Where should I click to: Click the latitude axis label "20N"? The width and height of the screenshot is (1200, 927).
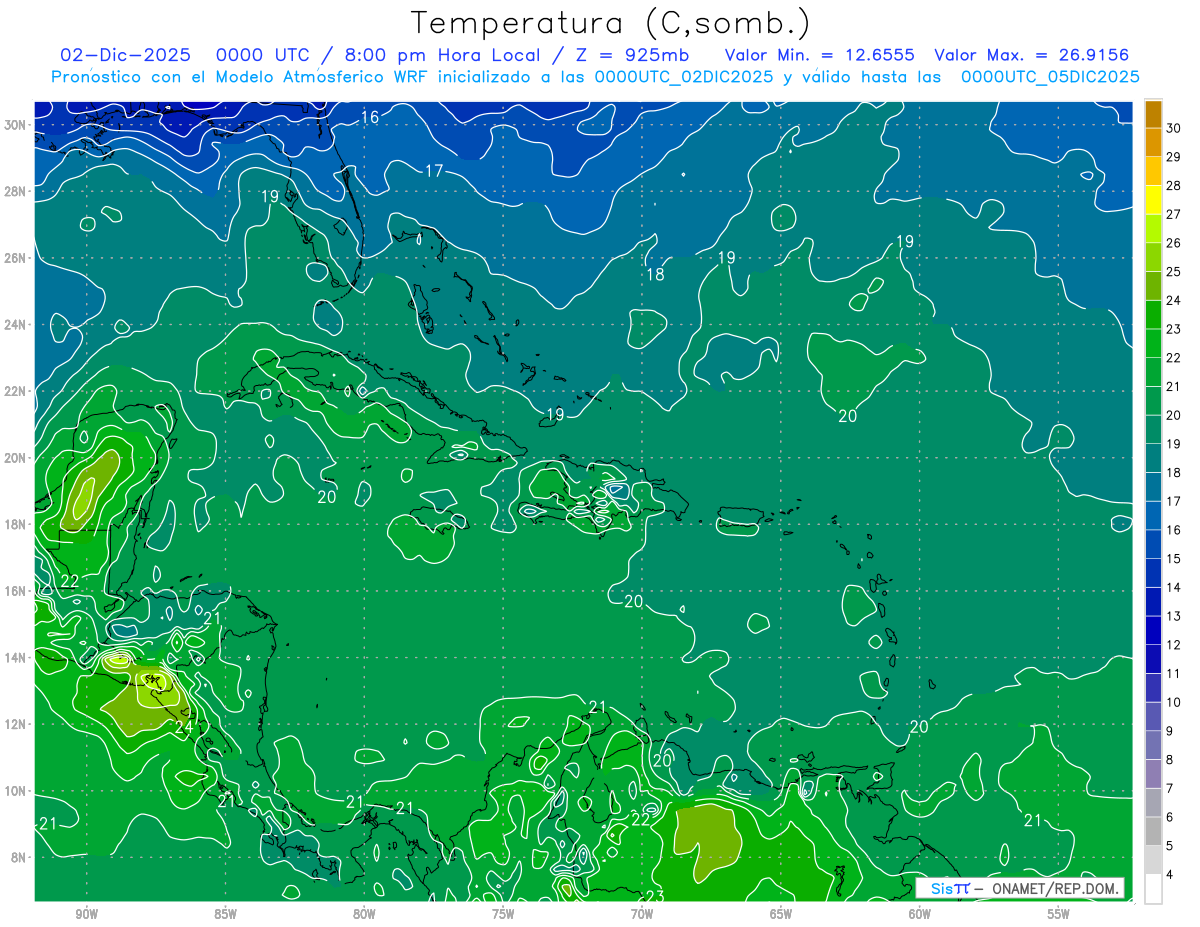[15, 458]
